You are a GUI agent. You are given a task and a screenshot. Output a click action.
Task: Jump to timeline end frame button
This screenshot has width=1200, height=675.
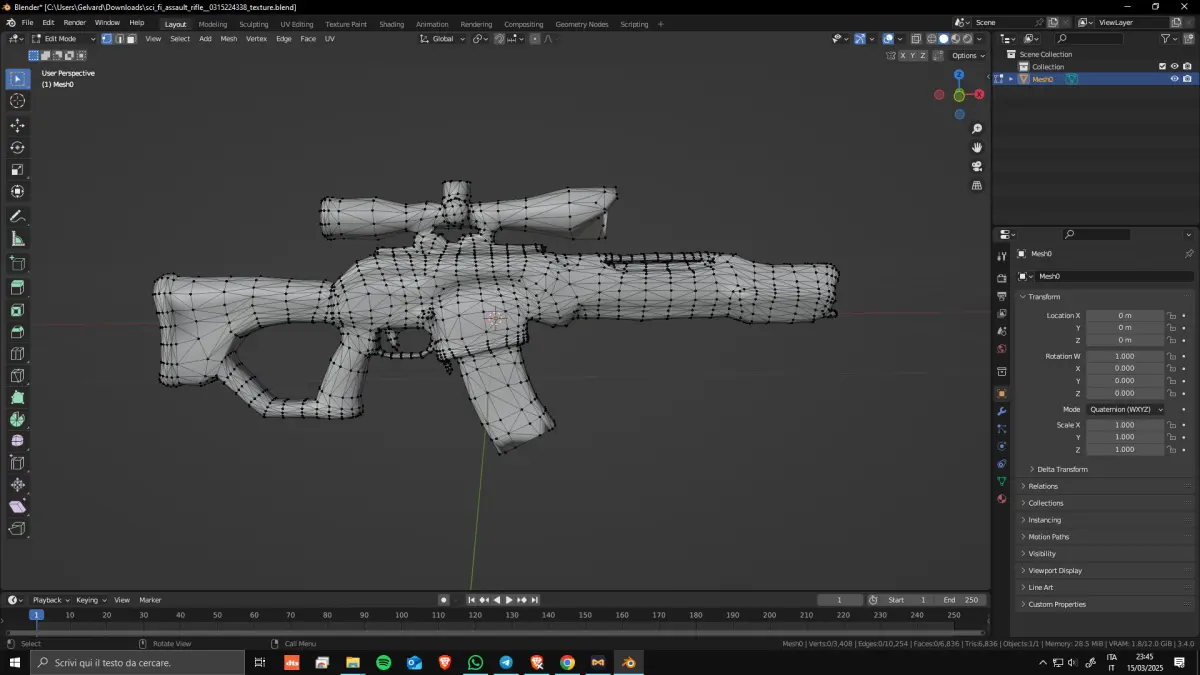(535, 600)
